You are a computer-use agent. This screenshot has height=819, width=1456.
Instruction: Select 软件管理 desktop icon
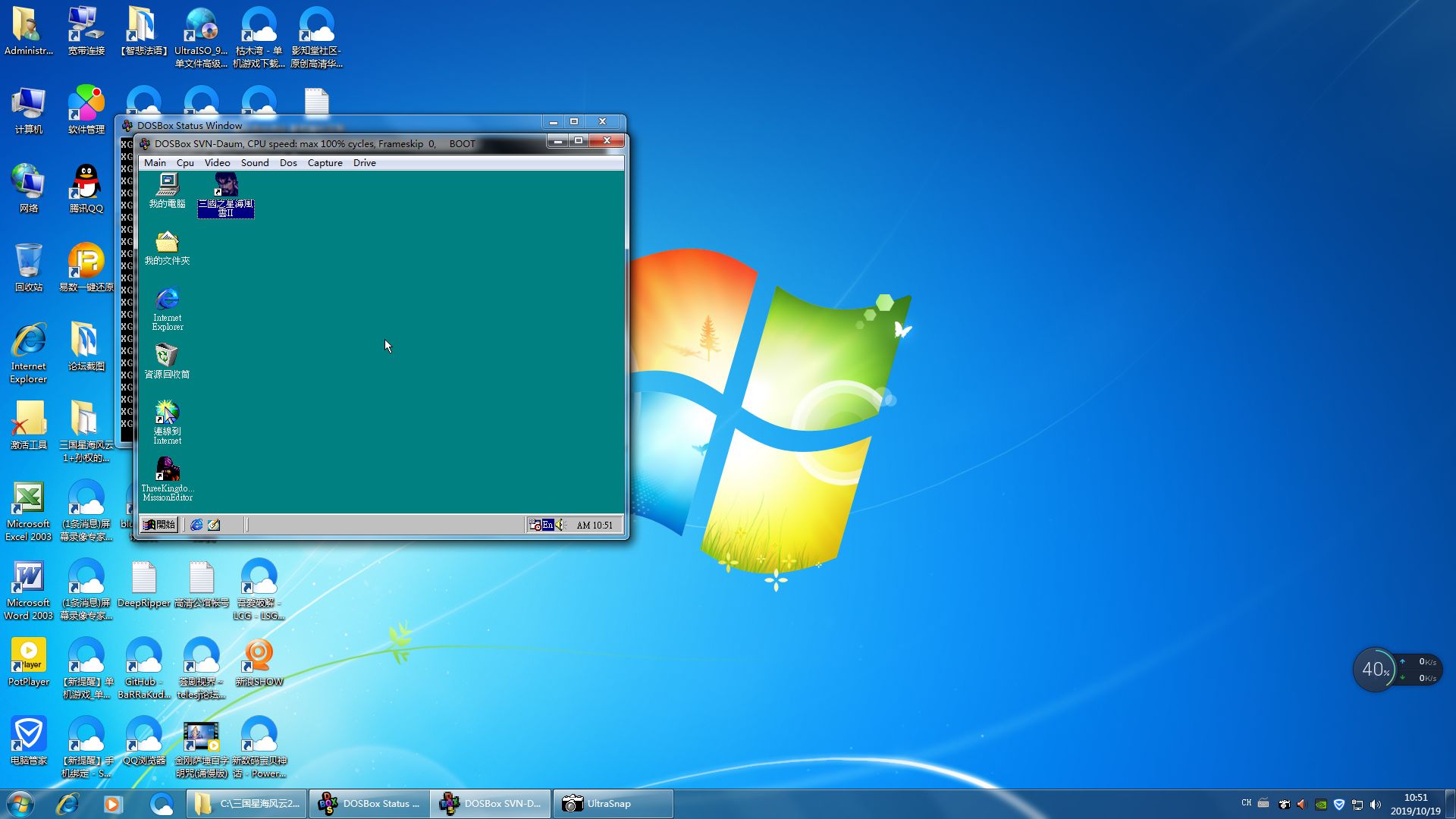(86, 111)
